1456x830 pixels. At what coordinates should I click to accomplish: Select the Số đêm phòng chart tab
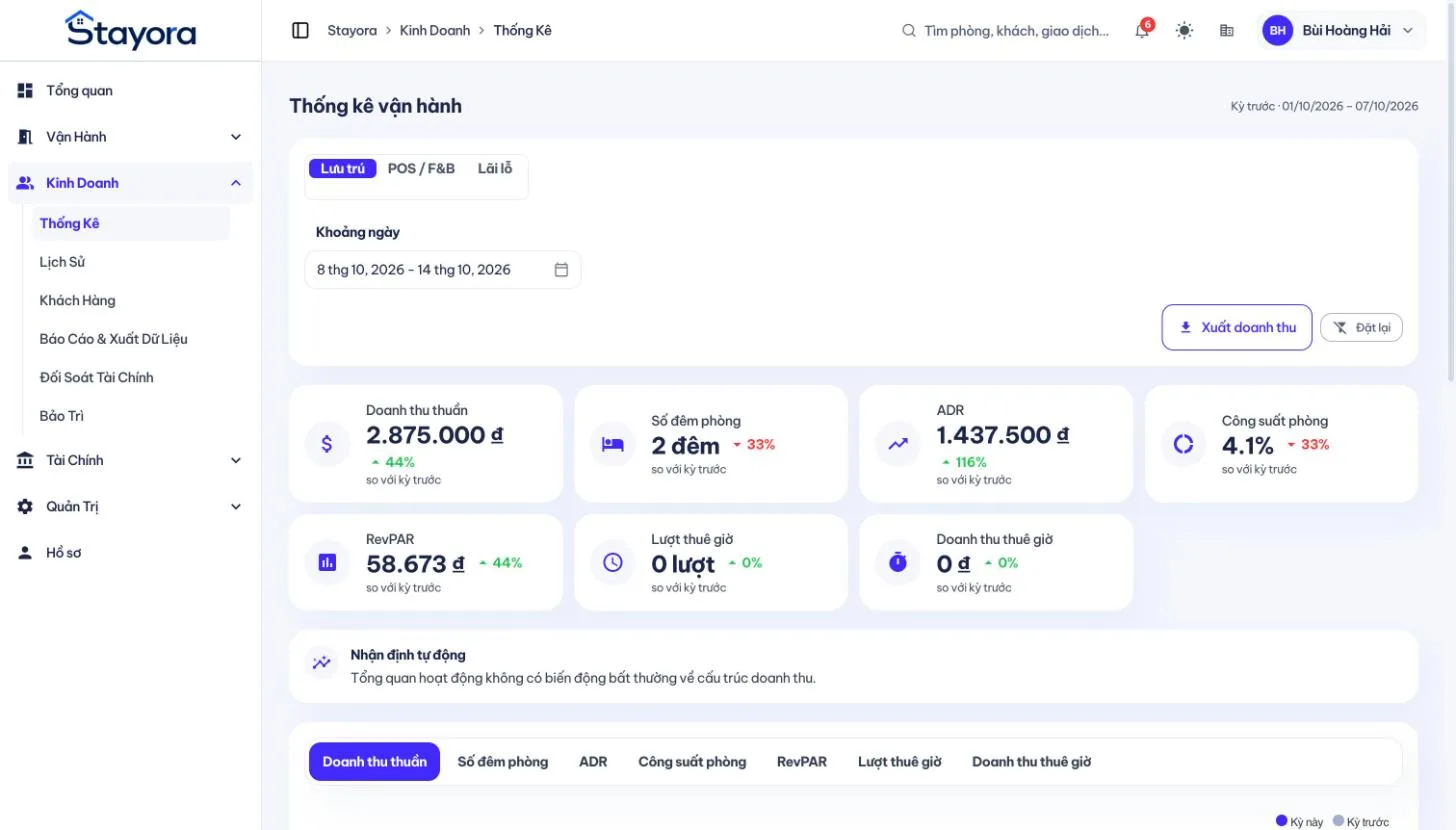(x=503, y=762)
